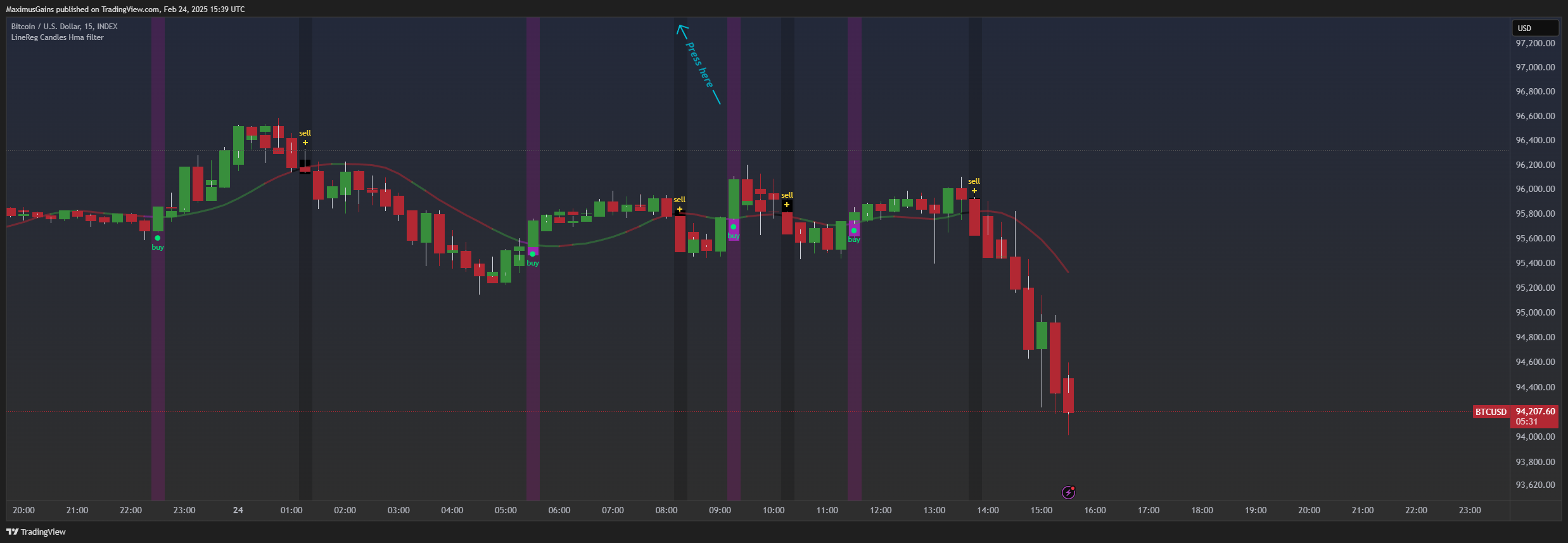Click the 16:00 time axis label
Viewport: 1568px width, 543px height.
1095,510
